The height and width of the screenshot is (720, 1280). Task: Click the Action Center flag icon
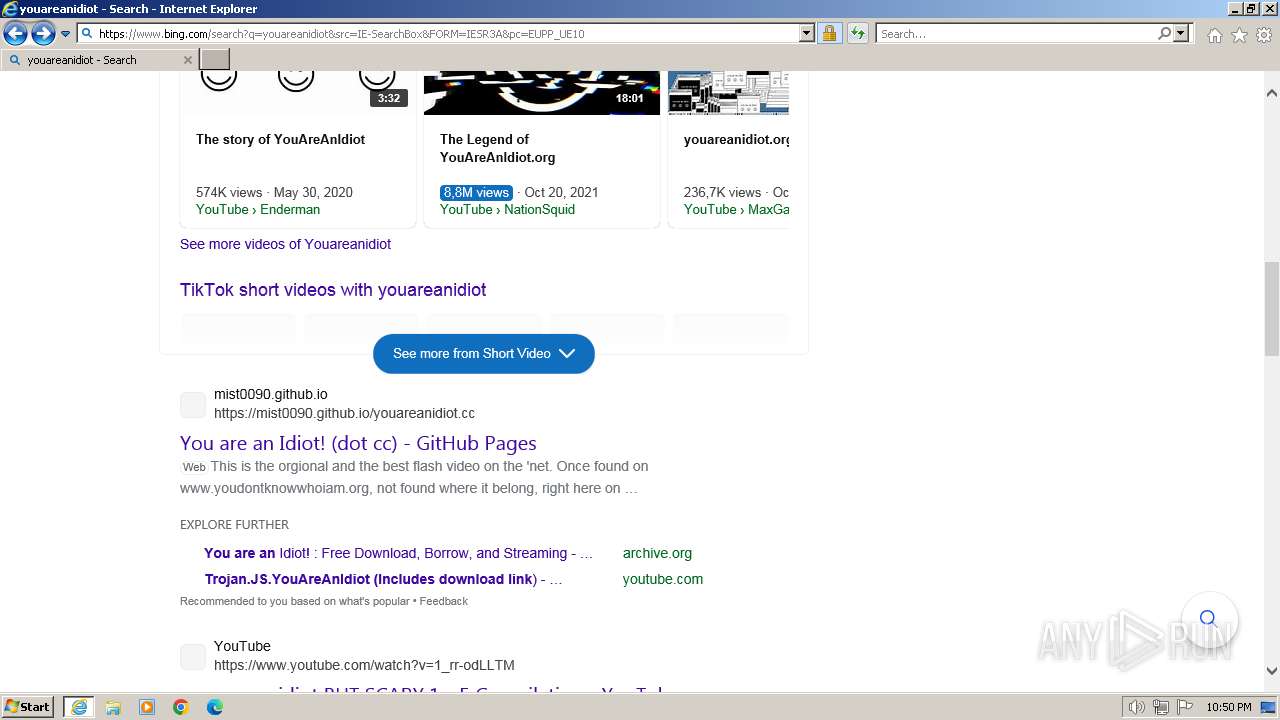pos(1184,707)
